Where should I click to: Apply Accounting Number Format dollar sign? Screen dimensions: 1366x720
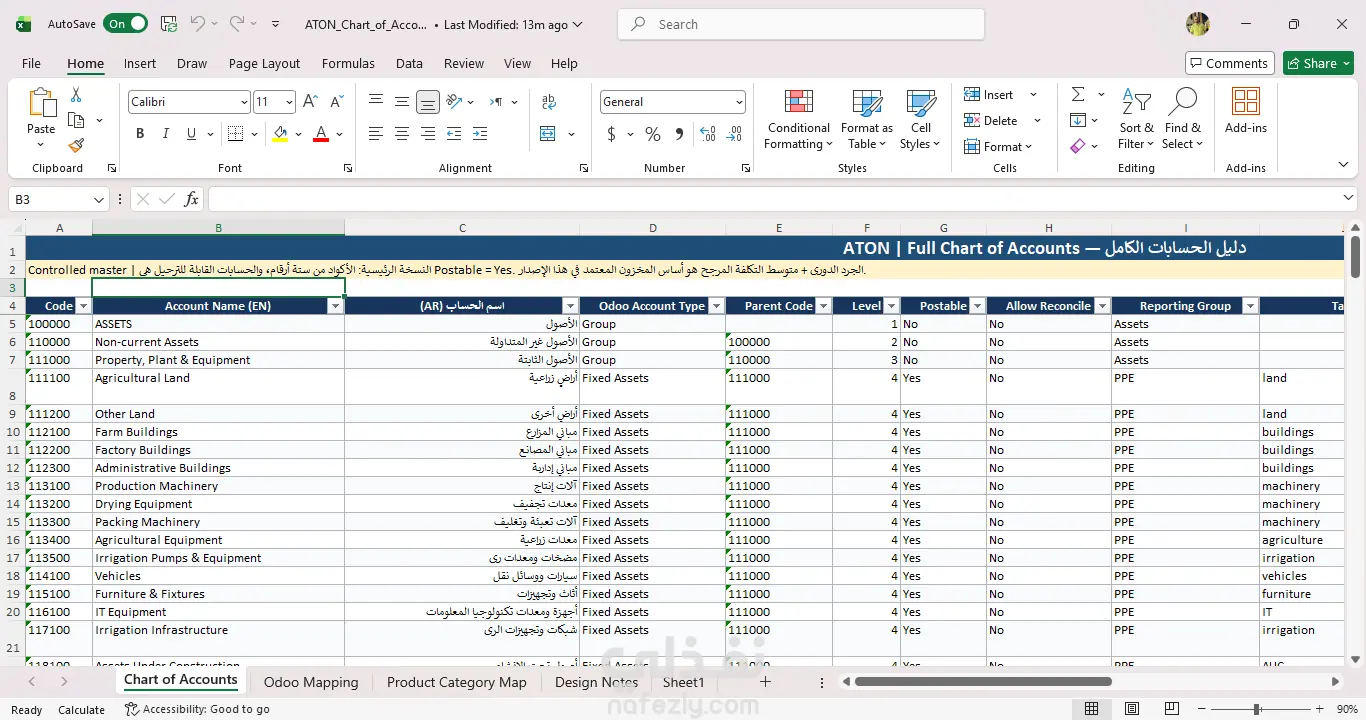(x=612, y=134)
